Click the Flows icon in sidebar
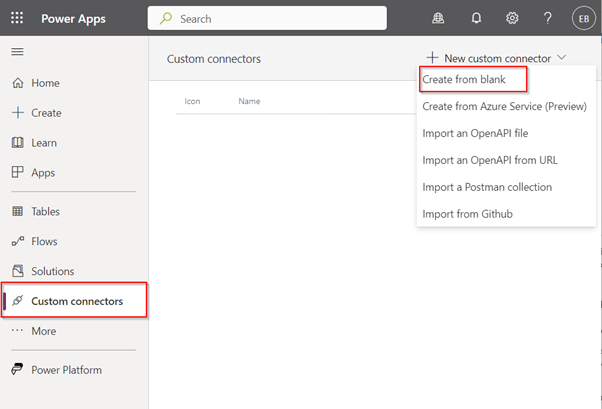The width and height of the screenshot is (602, 409). tap(18, 241)
